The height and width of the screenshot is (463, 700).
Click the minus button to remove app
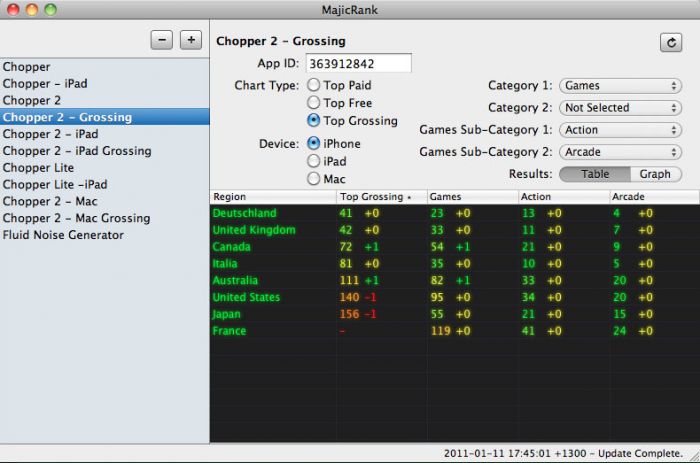(162, 40)
